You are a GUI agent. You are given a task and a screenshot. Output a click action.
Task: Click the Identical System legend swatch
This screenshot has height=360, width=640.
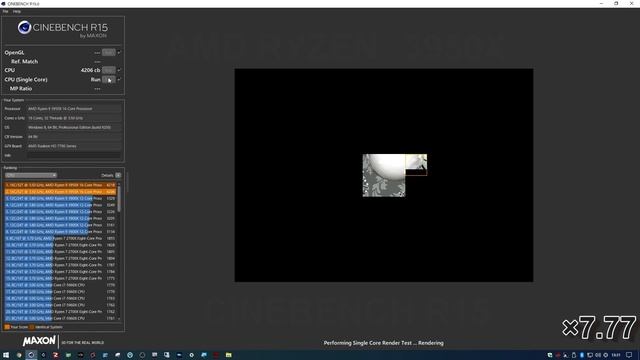point(32,327)
